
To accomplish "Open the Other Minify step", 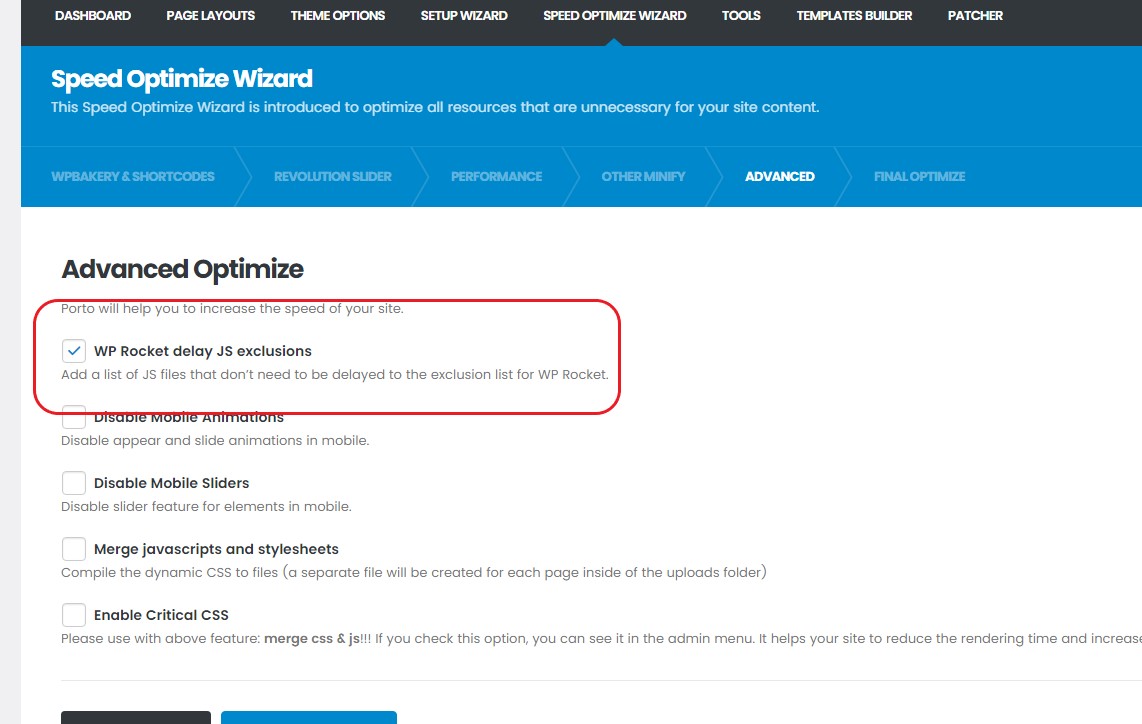I will pyautogui.click(x=643, y=176).
